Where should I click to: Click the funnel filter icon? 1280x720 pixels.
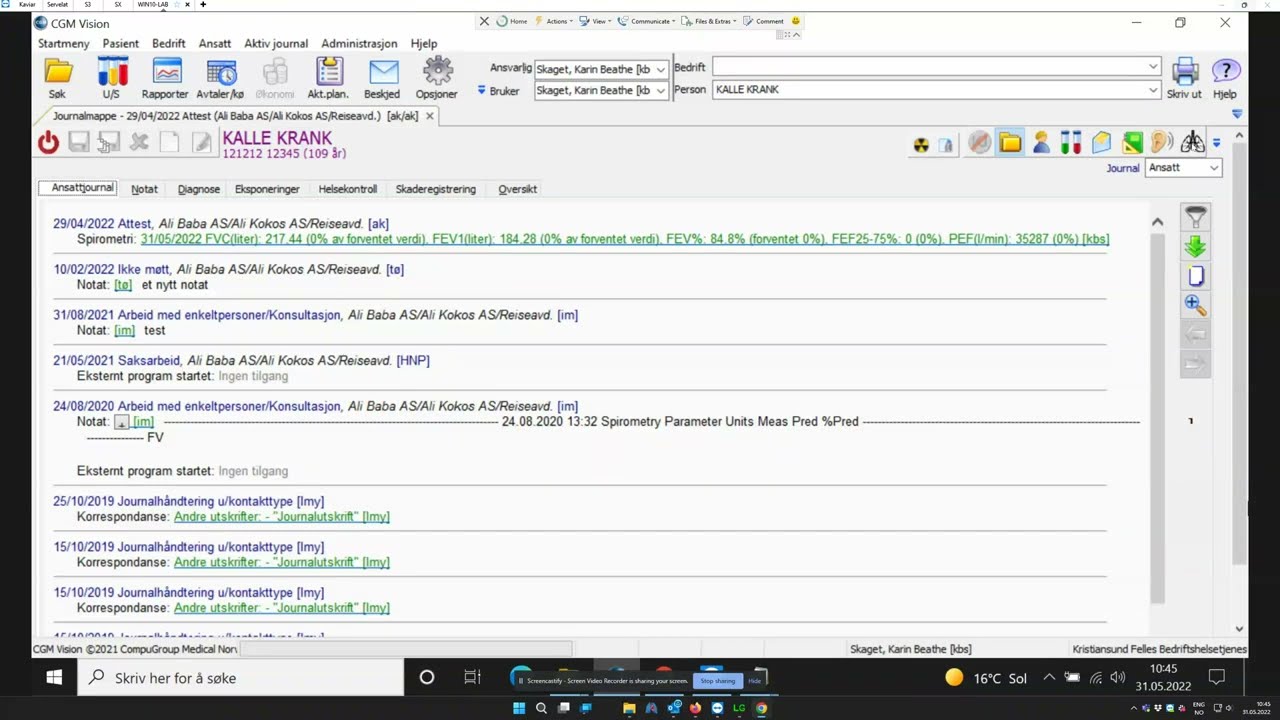(x=1195, y=217)
